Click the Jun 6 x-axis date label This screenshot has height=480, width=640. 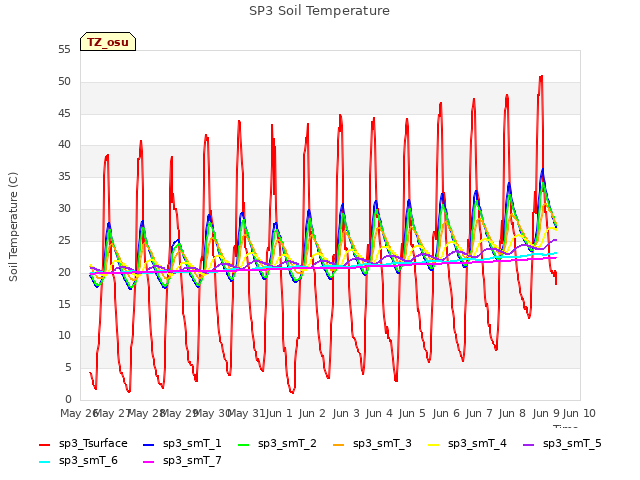(x=446, y=413)
